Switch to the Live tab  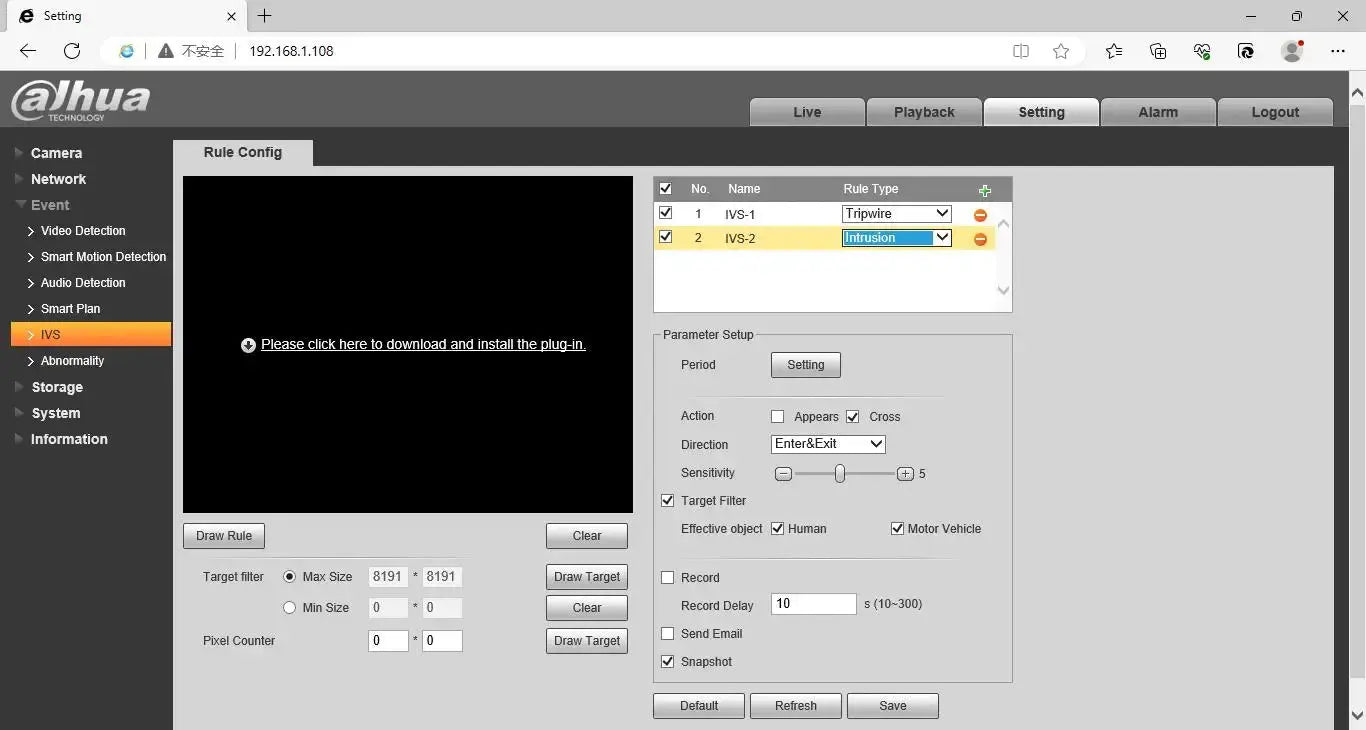click(x=807, y=112)
